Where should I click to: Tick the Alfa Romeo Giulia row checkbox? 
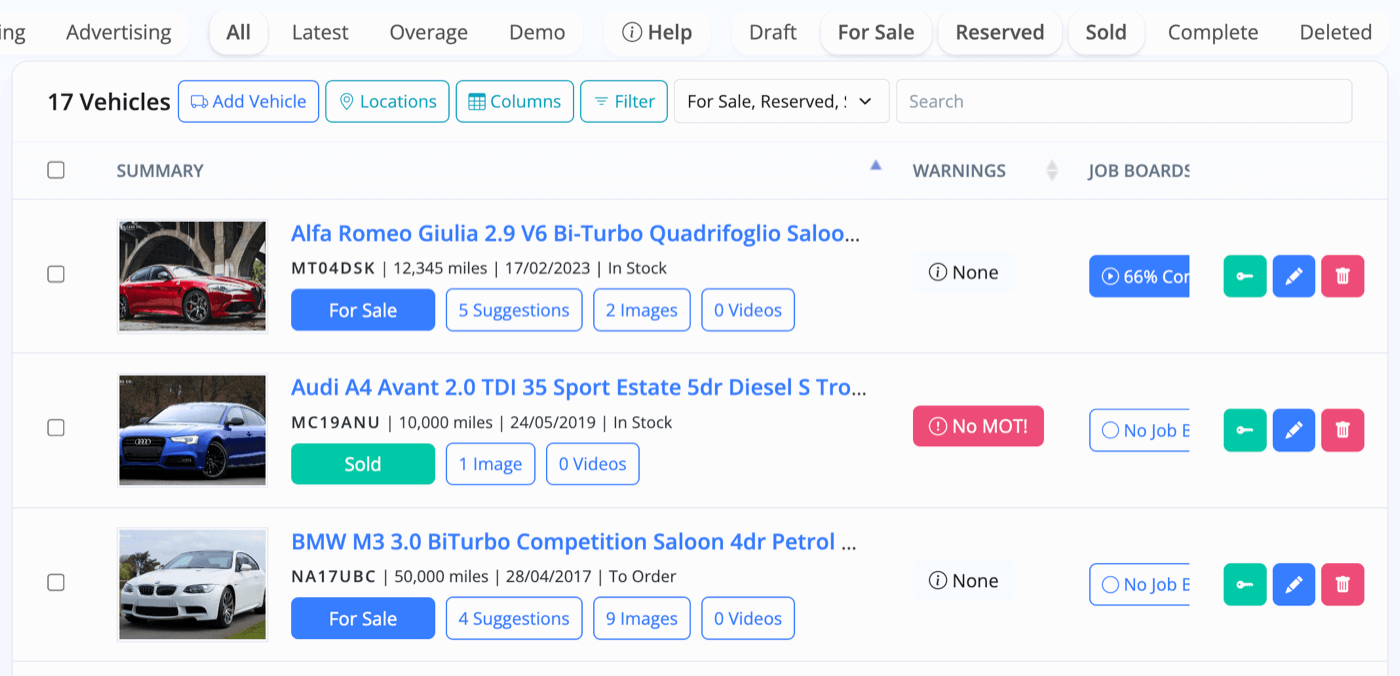pyautogui.click(x=56, y=274)
